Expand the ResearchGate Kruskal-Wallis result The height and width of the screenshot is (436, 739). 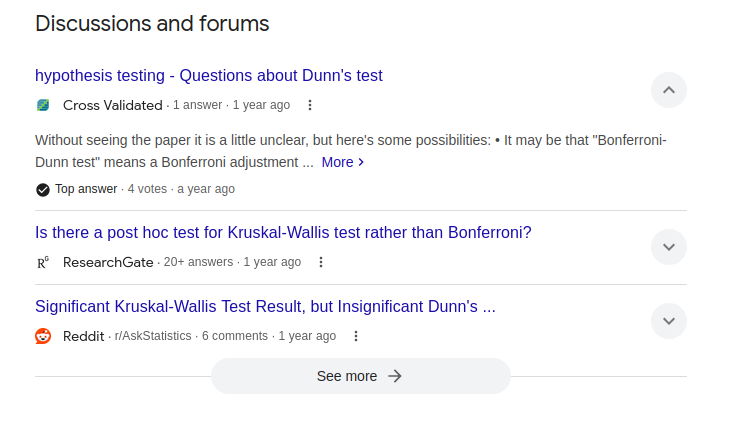click(x=669, y=247)
